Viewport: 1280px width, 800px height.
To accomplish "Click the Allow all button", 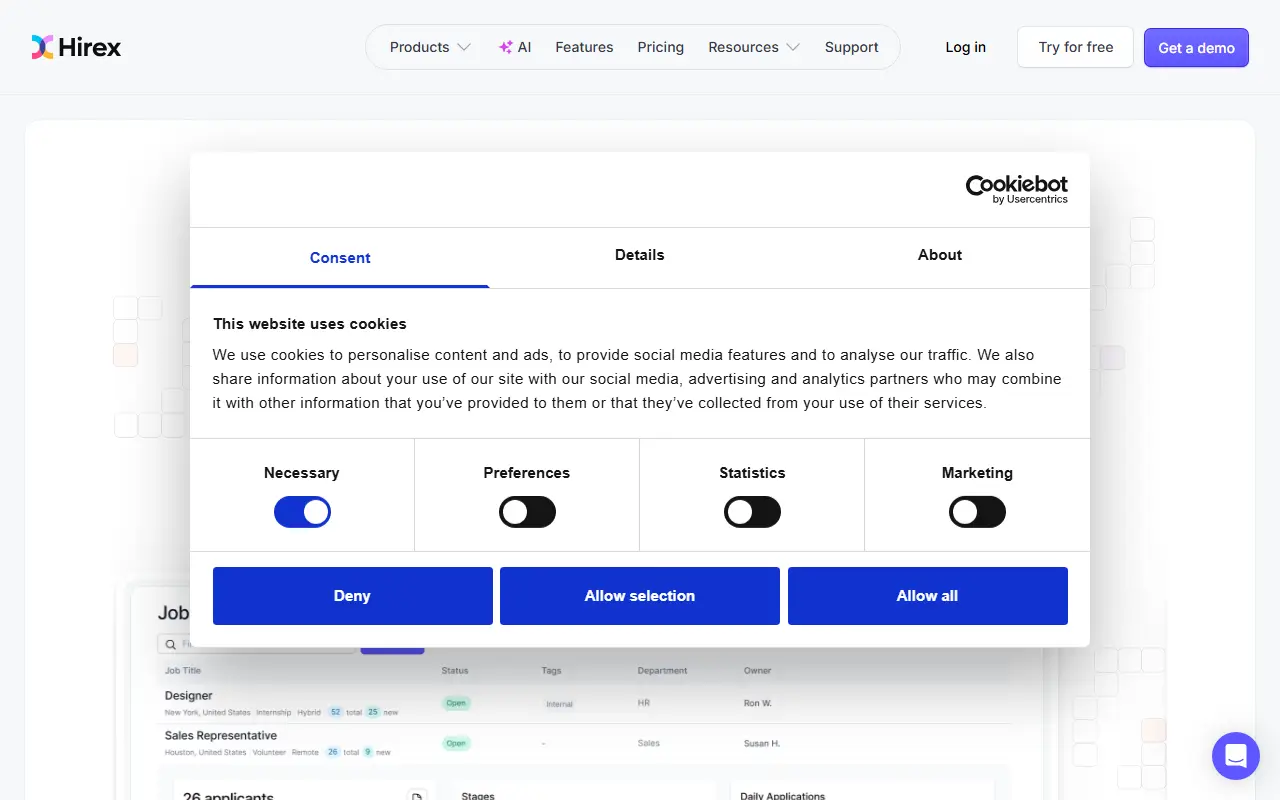I will 928,596.
